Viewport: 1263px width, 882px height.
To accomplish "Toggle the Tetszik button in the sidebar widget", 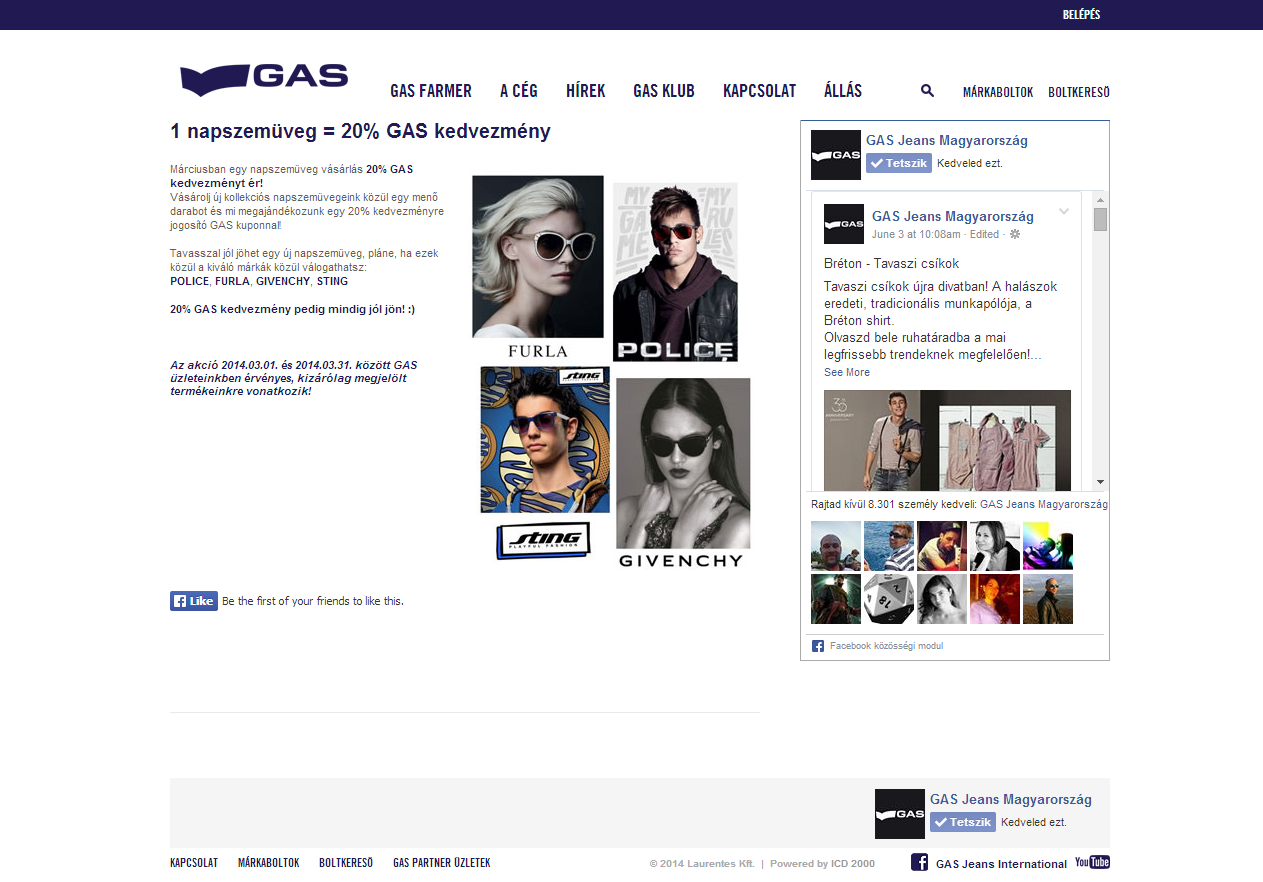I will click(898, 163).
